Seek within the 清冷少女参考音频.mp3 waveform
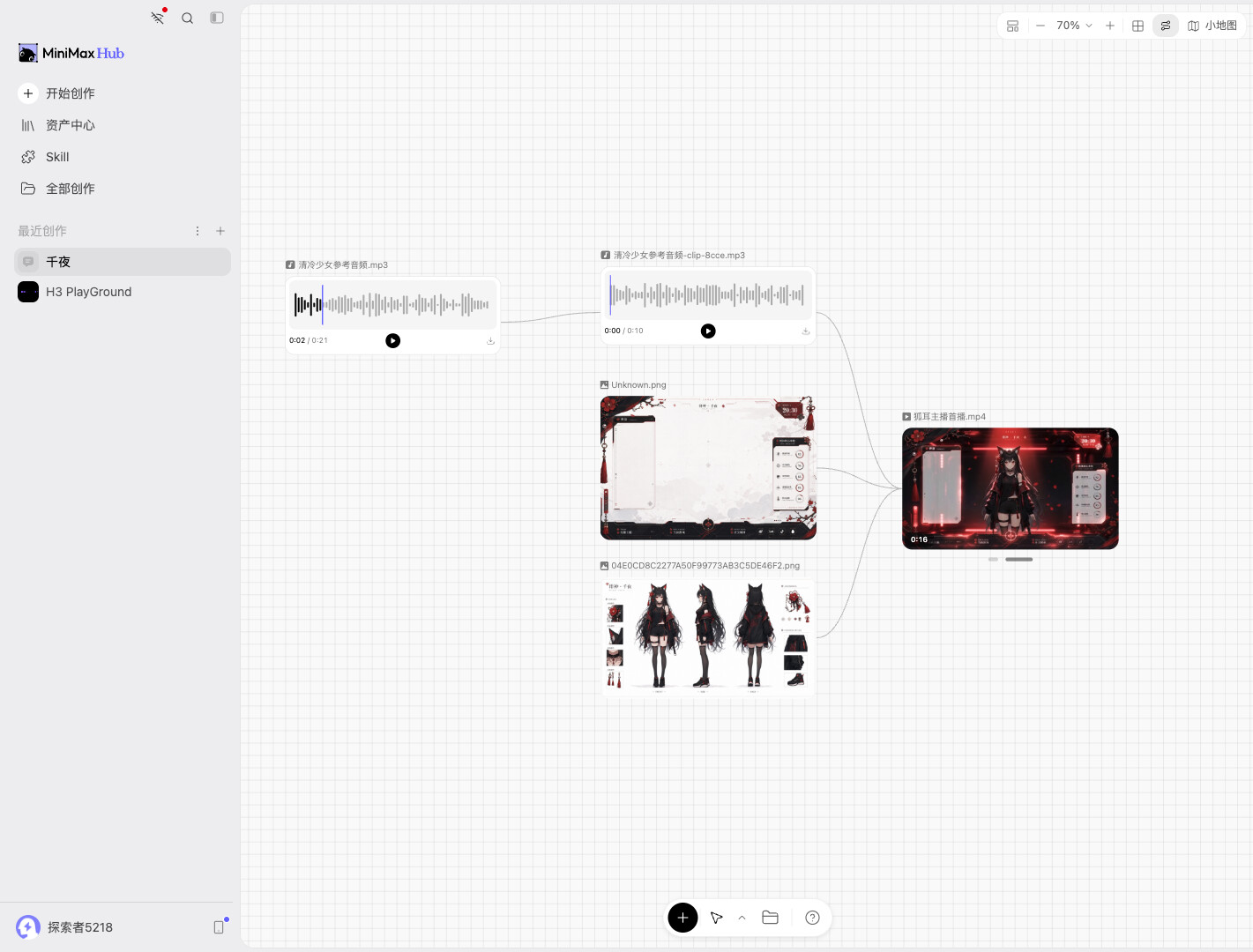The width and height of the screenshot is (1253, 952). pyautogui.click(x=392, y=305)
